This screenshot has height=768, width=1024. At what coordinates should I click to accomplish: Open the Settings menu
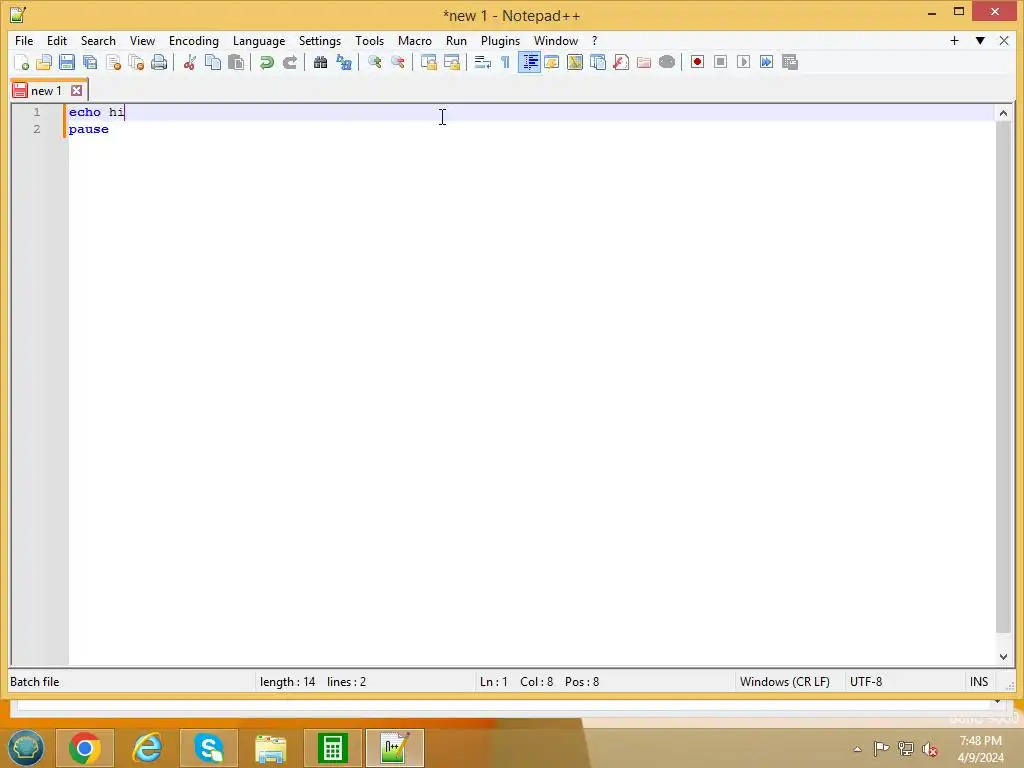click(x=320, y=40)
